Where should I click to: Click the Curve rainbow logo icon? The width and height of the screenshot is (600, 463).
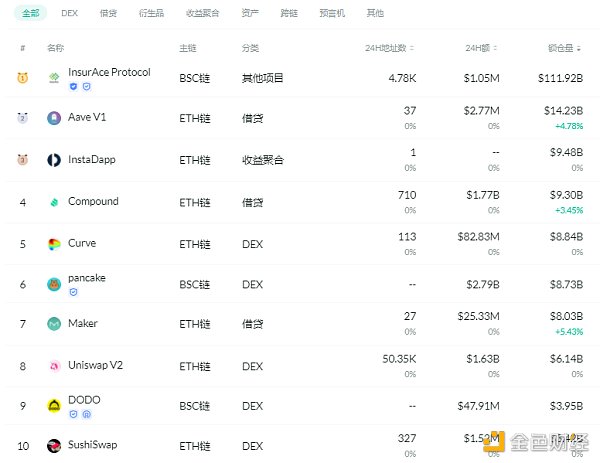point(54,244)
